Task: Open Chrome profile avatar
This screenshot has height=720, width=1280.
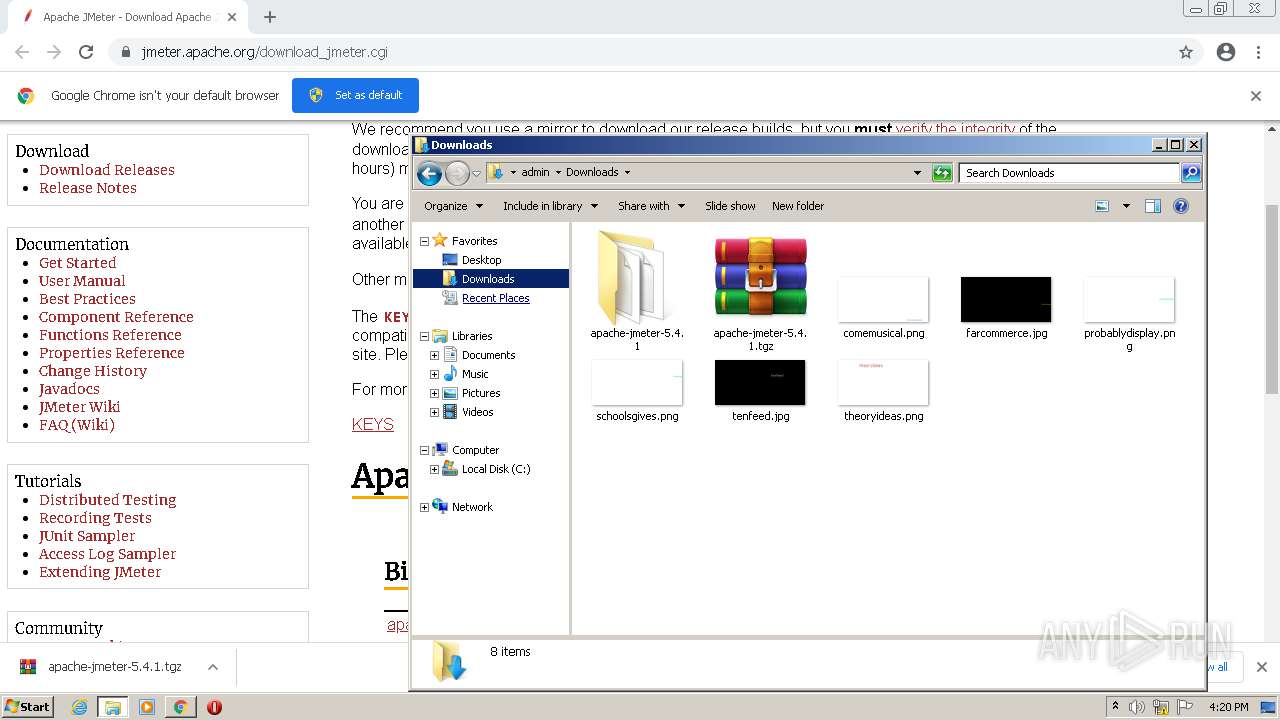Action: pyautogui.click(x=1226, y=52)
